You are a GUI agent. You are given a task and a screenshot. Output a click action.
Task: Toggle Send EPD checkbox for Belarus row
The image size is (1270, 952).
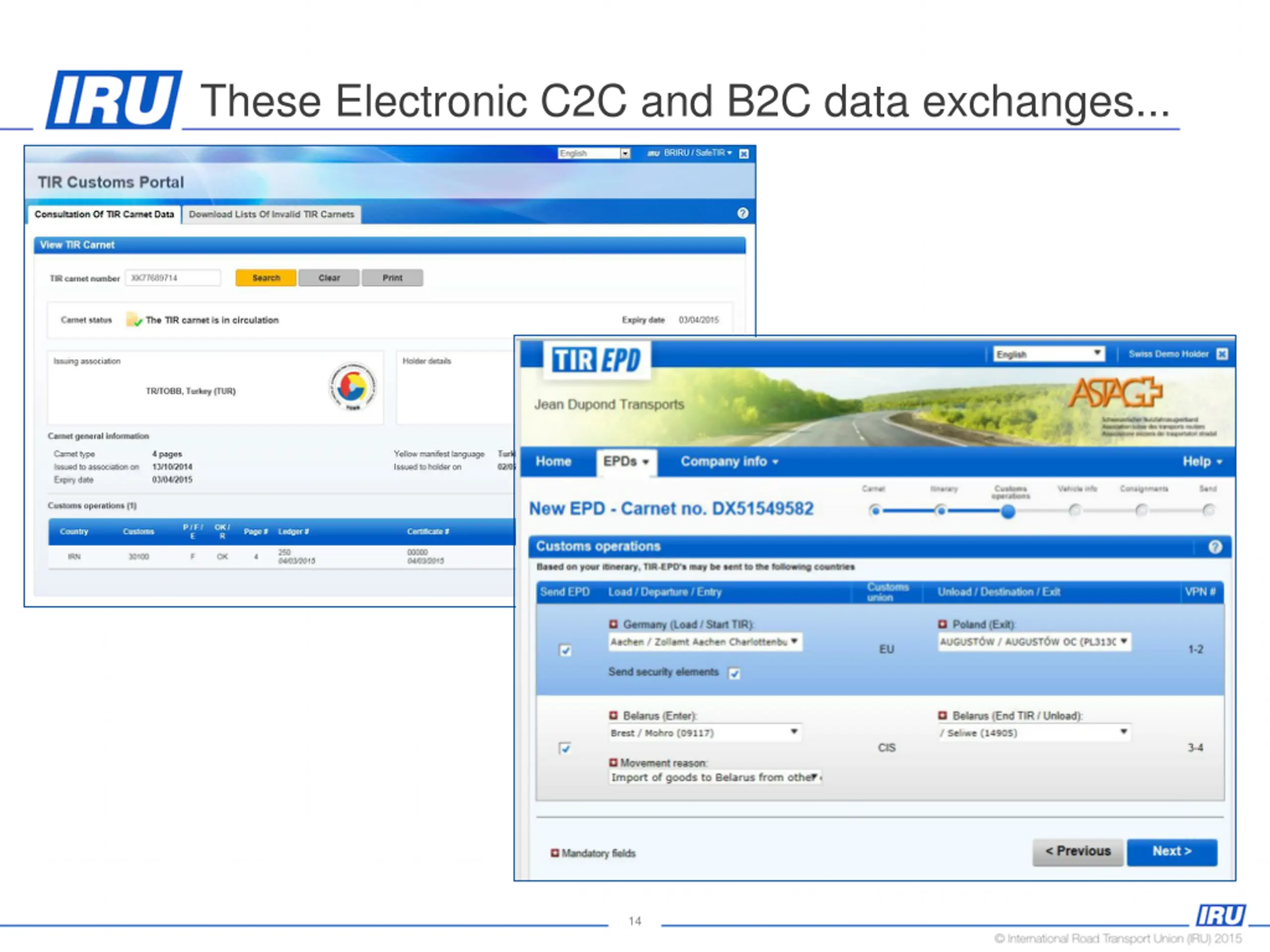tap(565, 748)
